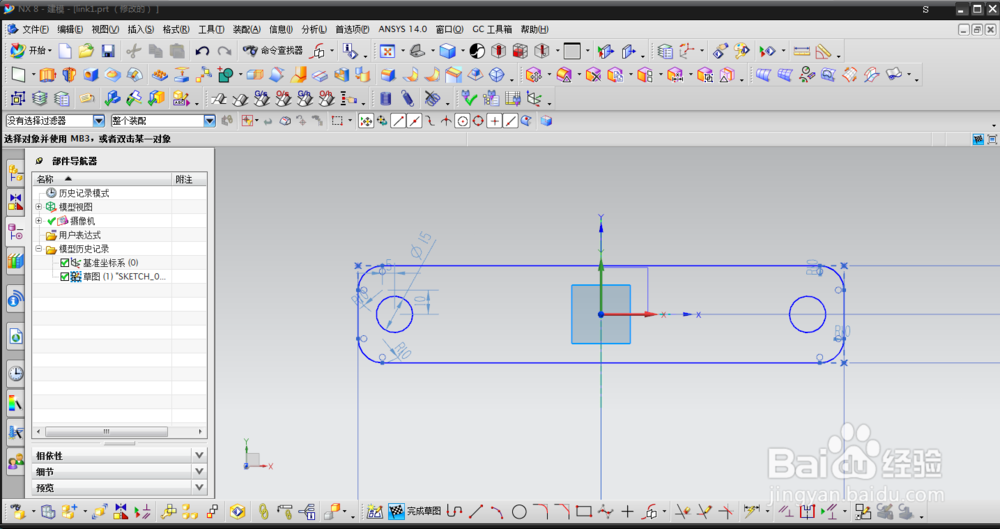
Task: Open the History clock sidebar tab
Action: point(15,373)
